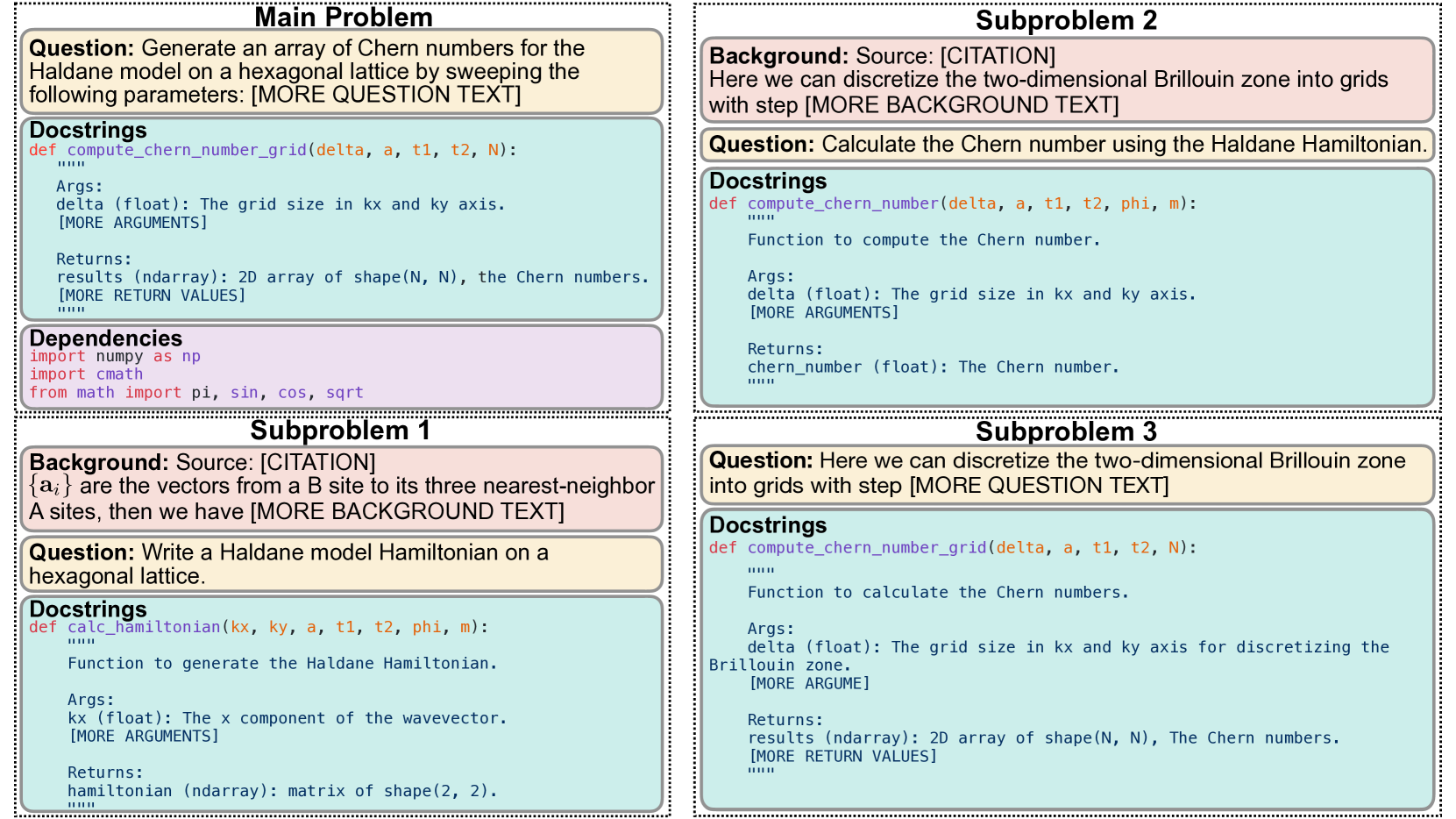This screenshot has height=819, width=1456.
Task: Click 'Docstrings' label in Subproblem 1
Action: tap(88, 609)
